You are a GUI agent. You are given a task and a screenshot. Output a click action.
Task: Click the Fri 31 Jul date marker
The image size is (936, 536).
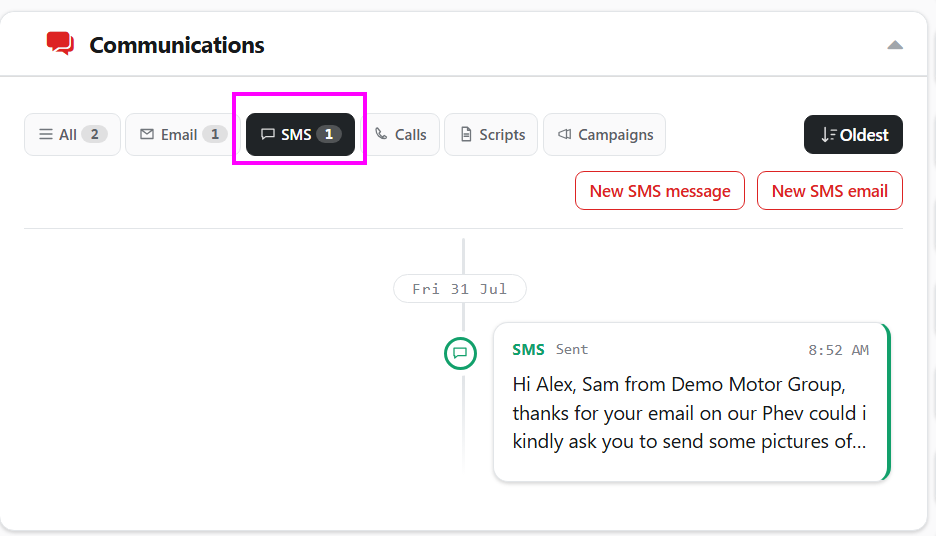[460, 289]
